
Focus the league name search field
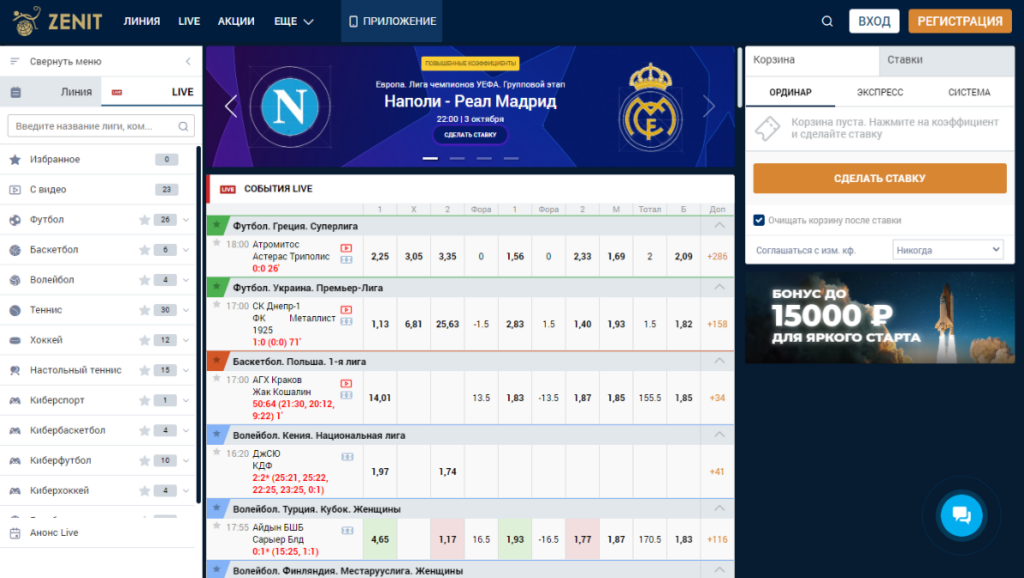click(101, 126)
